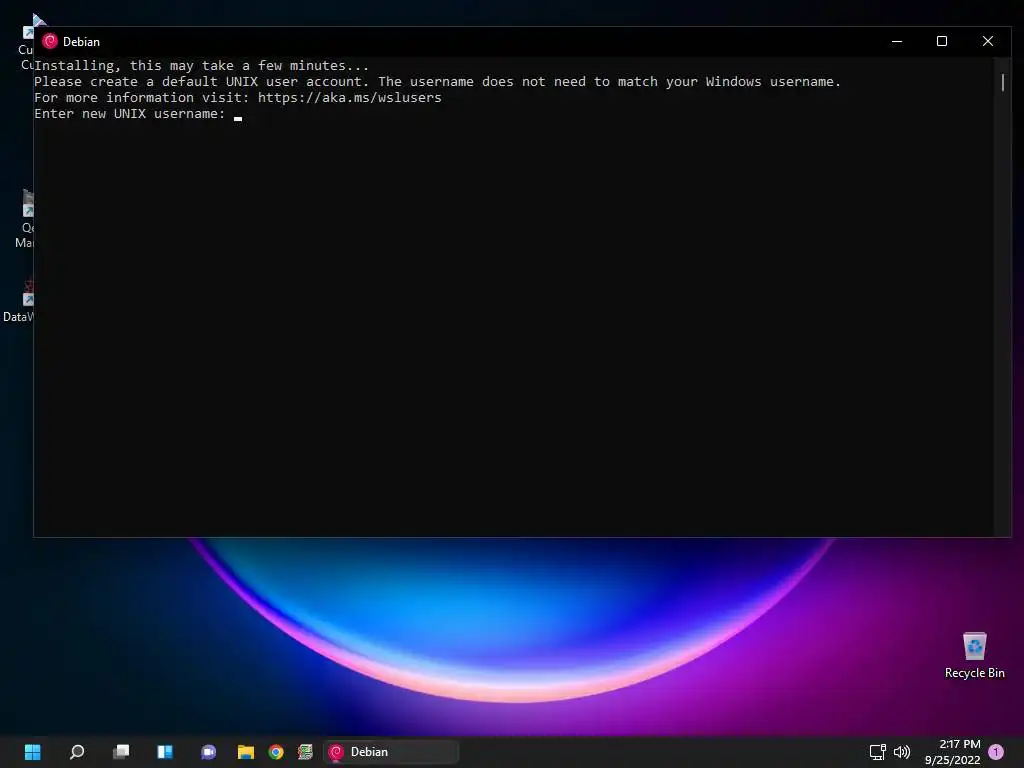Open network status tray icon
The height and width of the screenshot is (768, 1024).
(878, 752)
